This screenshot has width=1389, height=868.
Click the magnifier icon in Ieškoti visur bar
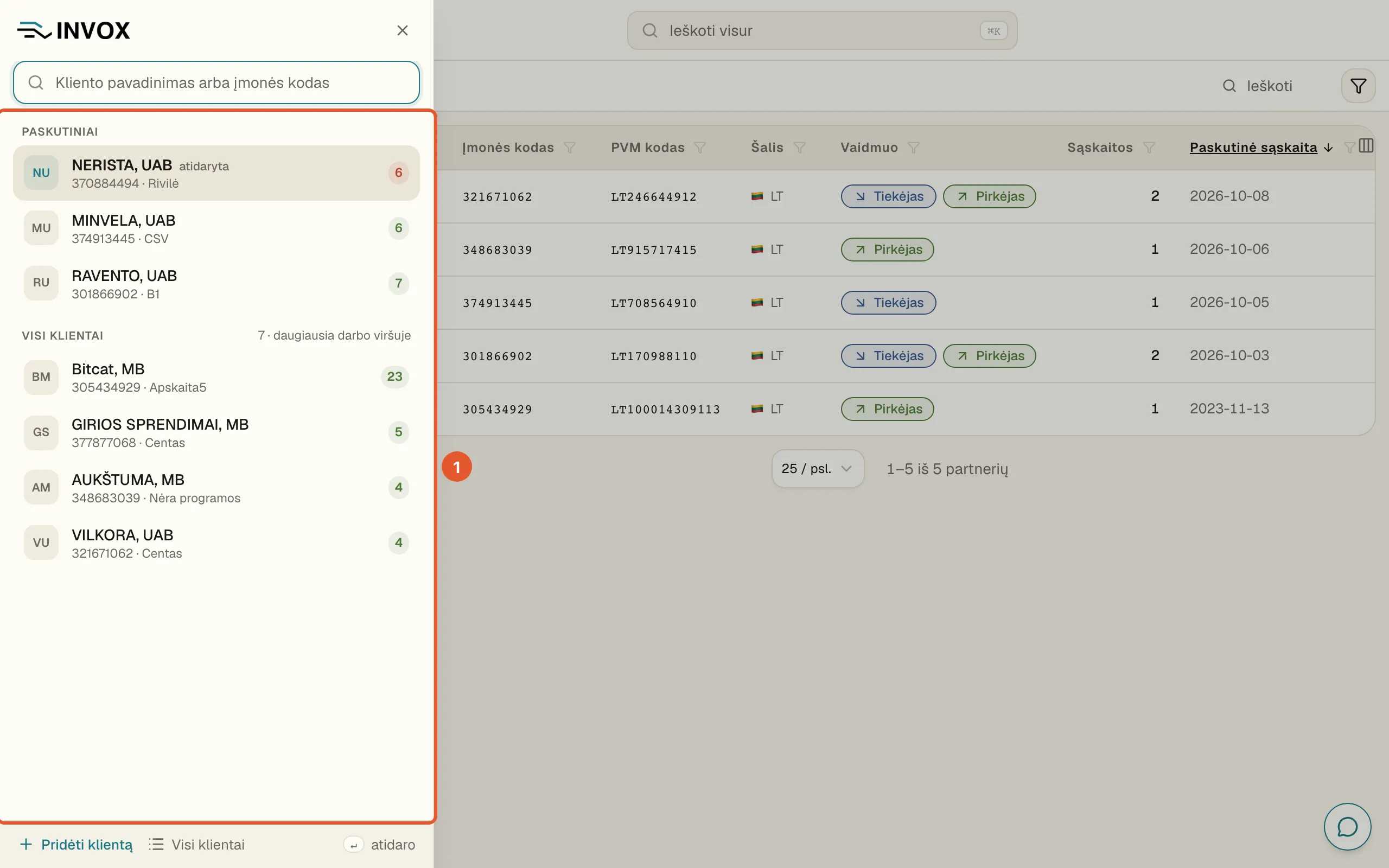point(649,30)
